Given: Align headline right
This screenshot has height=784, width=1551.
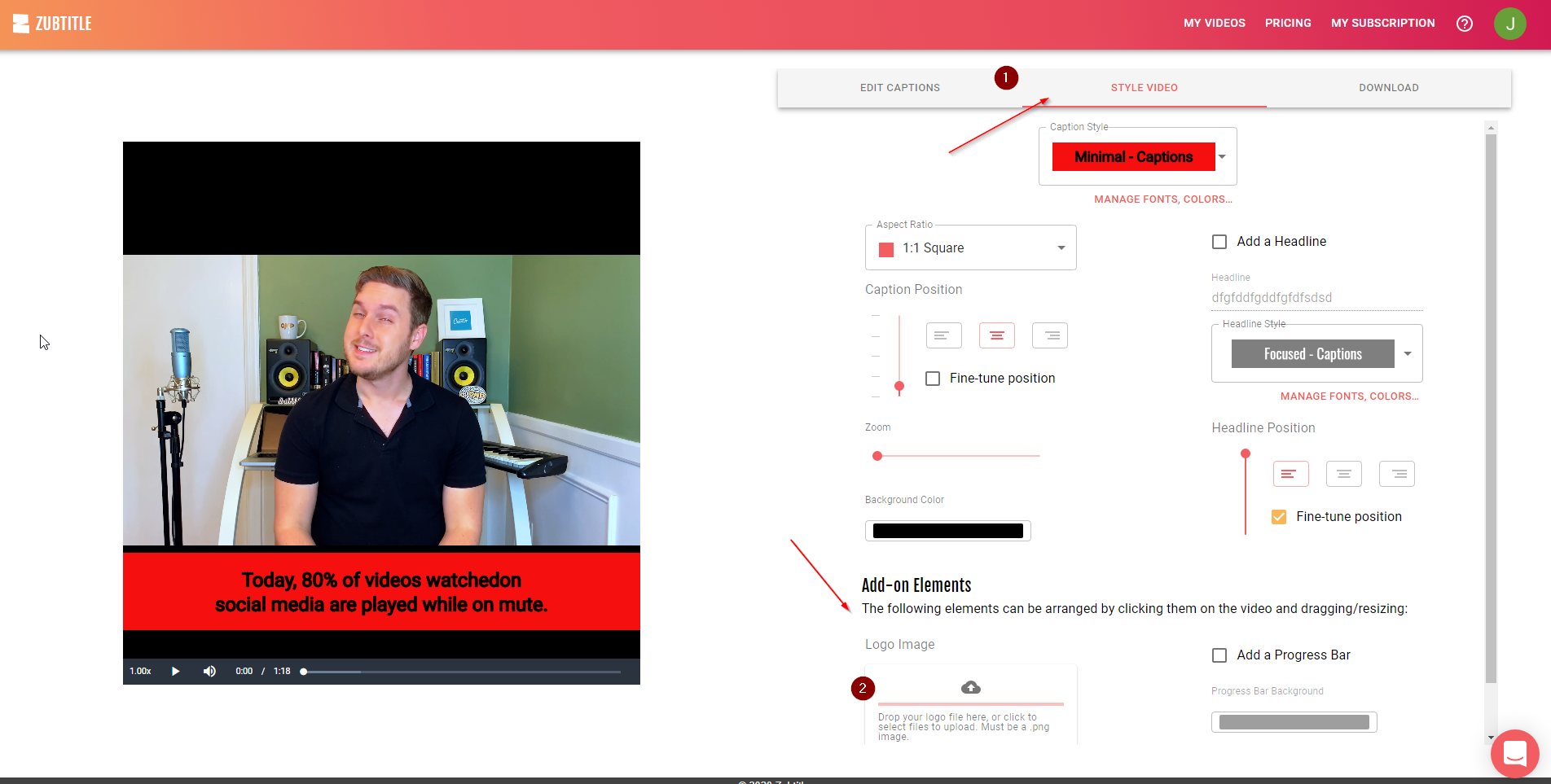Looking at the screenshot, I should (1396, 474).
